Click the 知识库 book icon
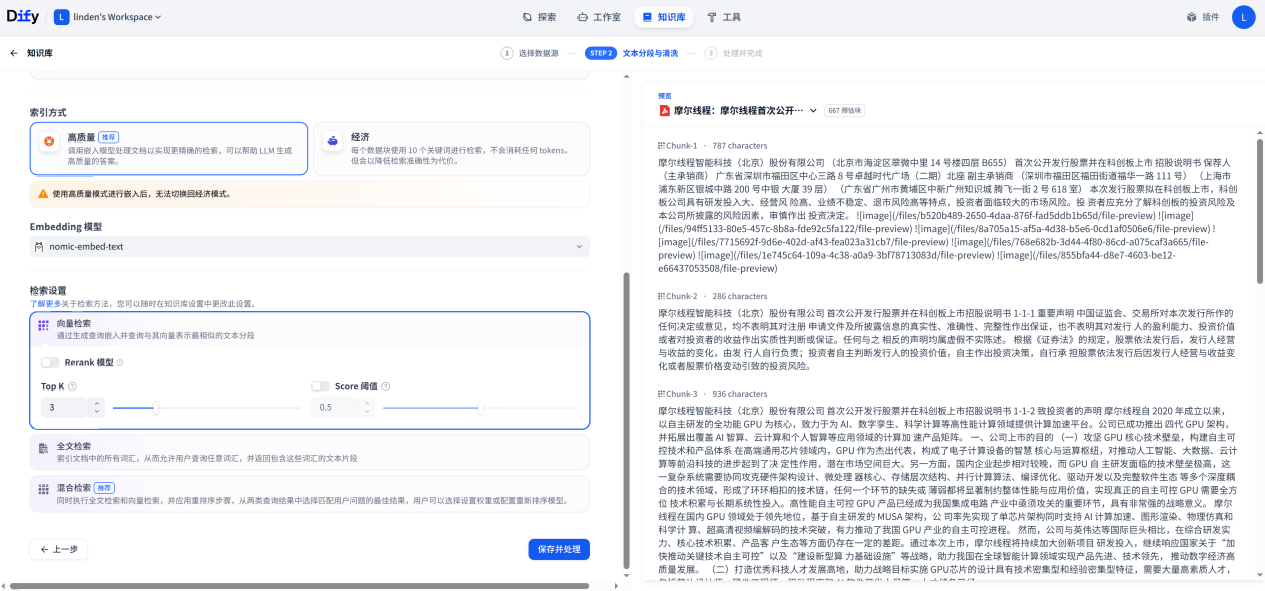The height and width of the screenshot is (591, 1265). pos(647,17)
